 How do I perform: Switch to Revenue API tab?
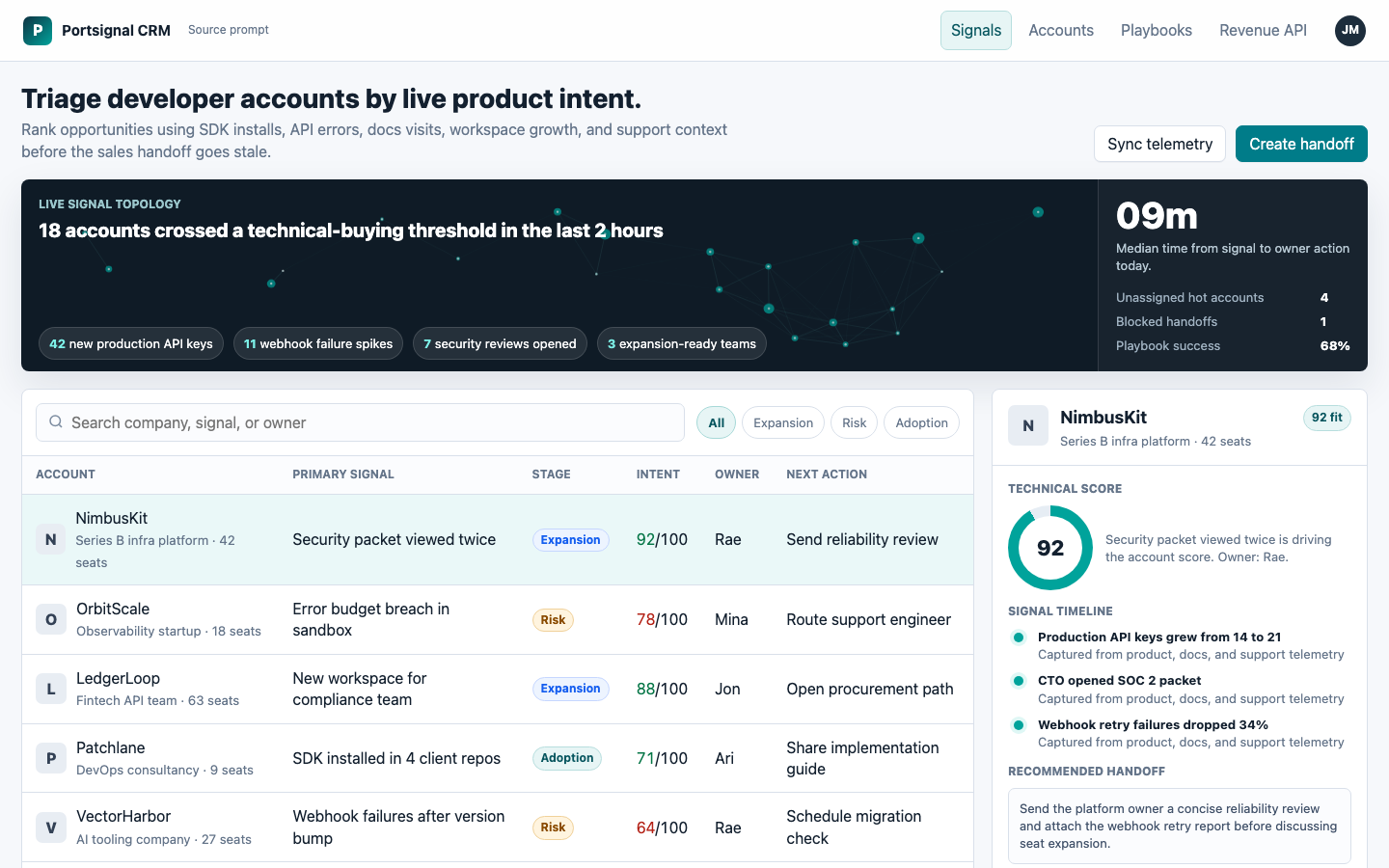[1263, 30]
